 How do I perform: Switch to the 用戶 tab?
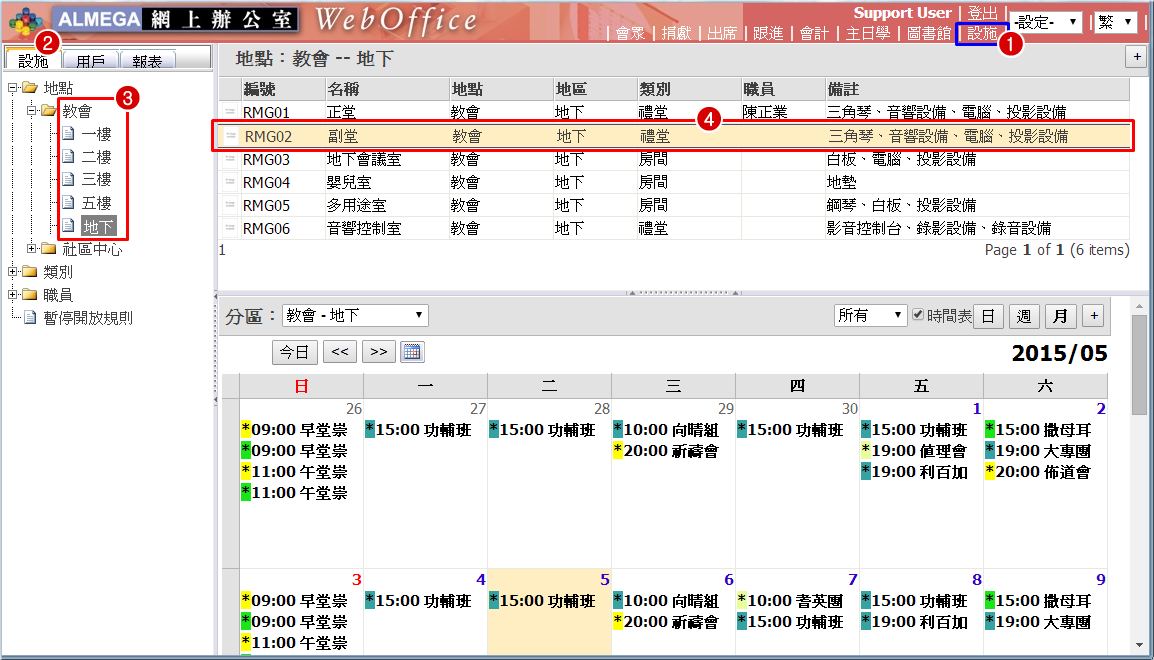(x=91, y=61)
